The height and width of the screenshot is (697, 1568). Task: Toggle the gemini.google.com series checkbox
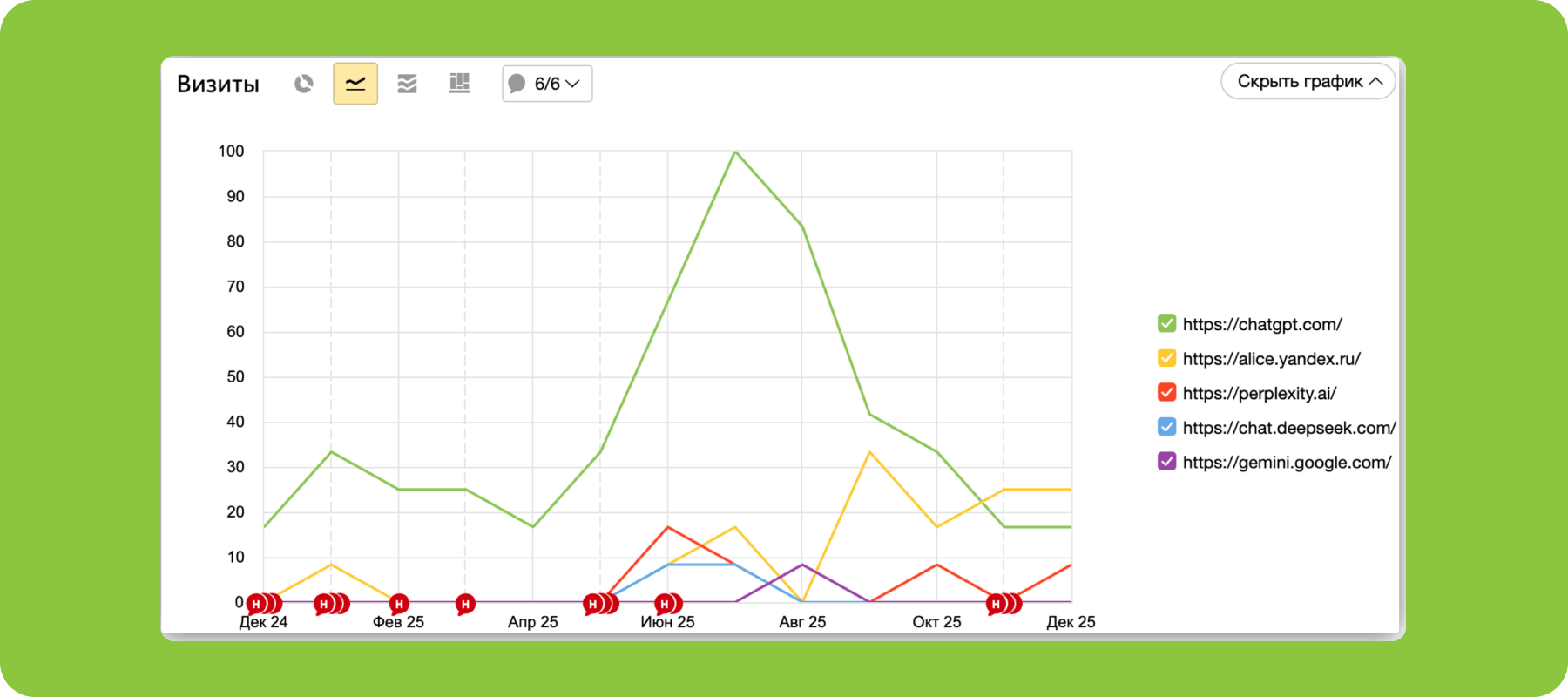[1166, 462]
